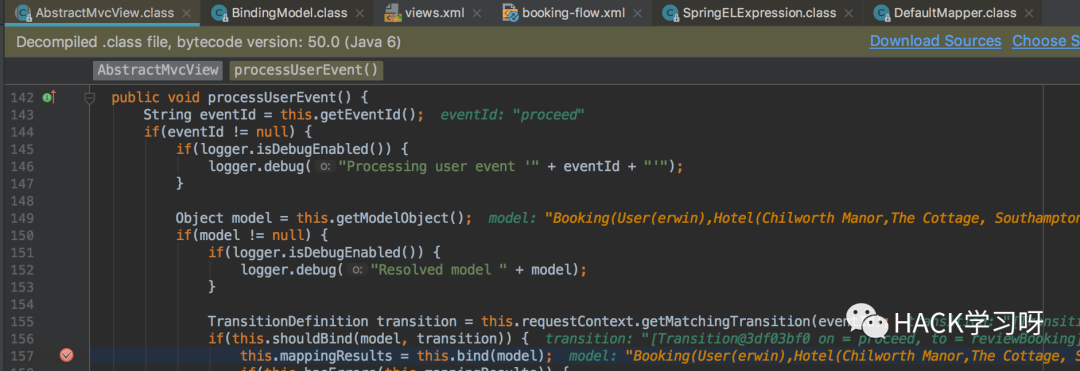Click the booking-flow.xml file icon
The width and height of the screenshot is (1080, 371).
point(510,12)
